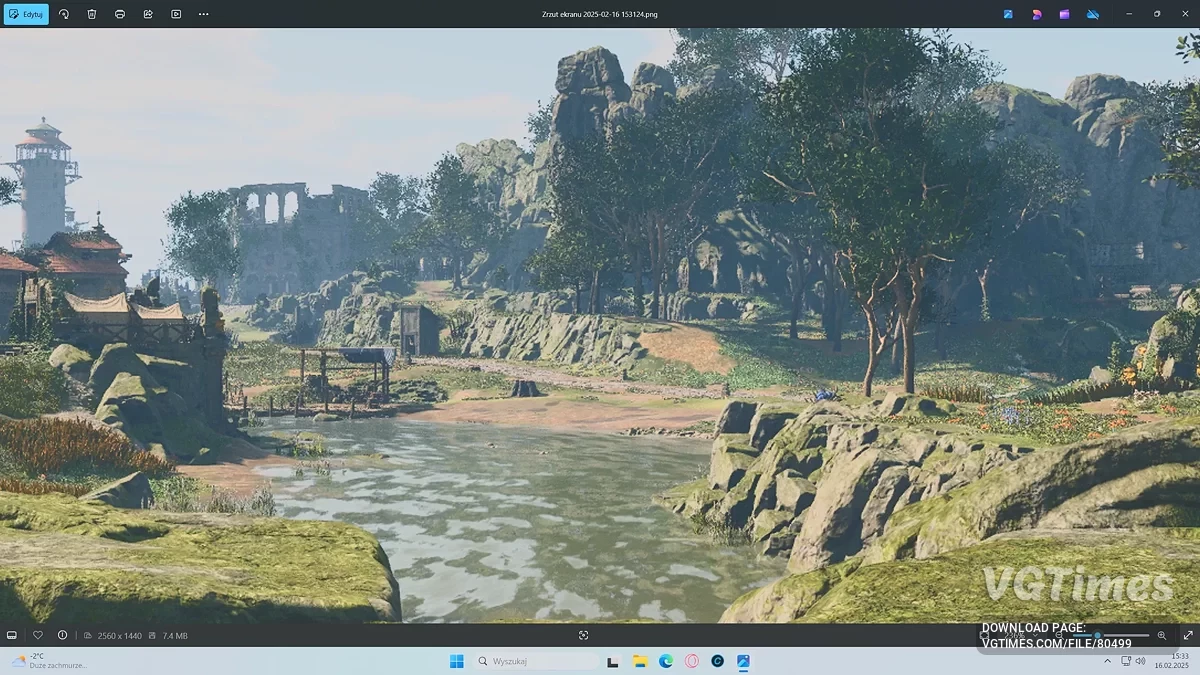Delete the screenshot with the trash icon
Screen dimensions: 1200x675
click(x=92, y=14)
